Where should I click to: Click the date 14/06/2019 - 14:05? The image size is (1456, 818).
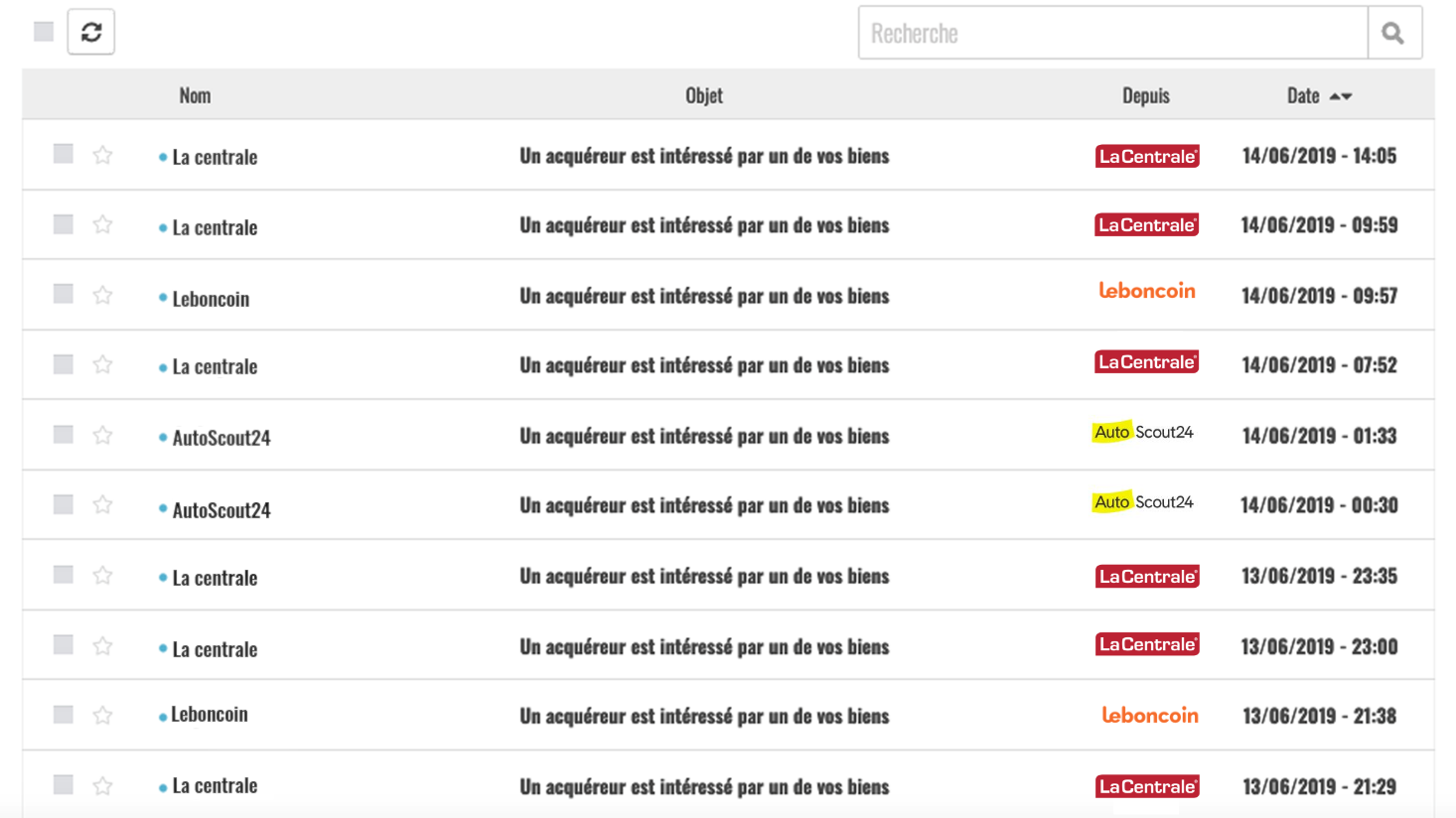[x=1319, y=156]
